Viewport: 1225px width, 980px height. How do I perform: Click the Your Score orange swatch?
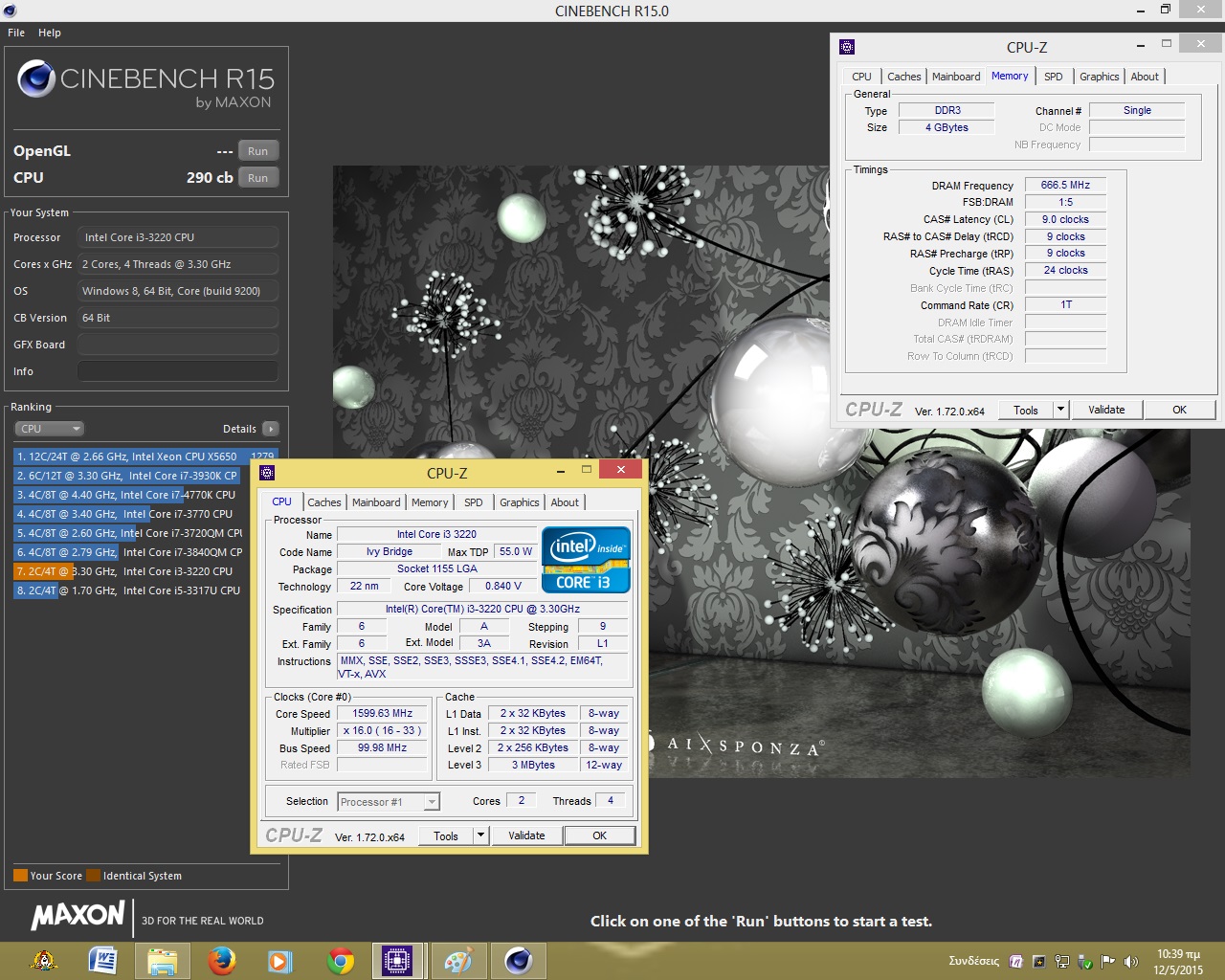(20, 876)
